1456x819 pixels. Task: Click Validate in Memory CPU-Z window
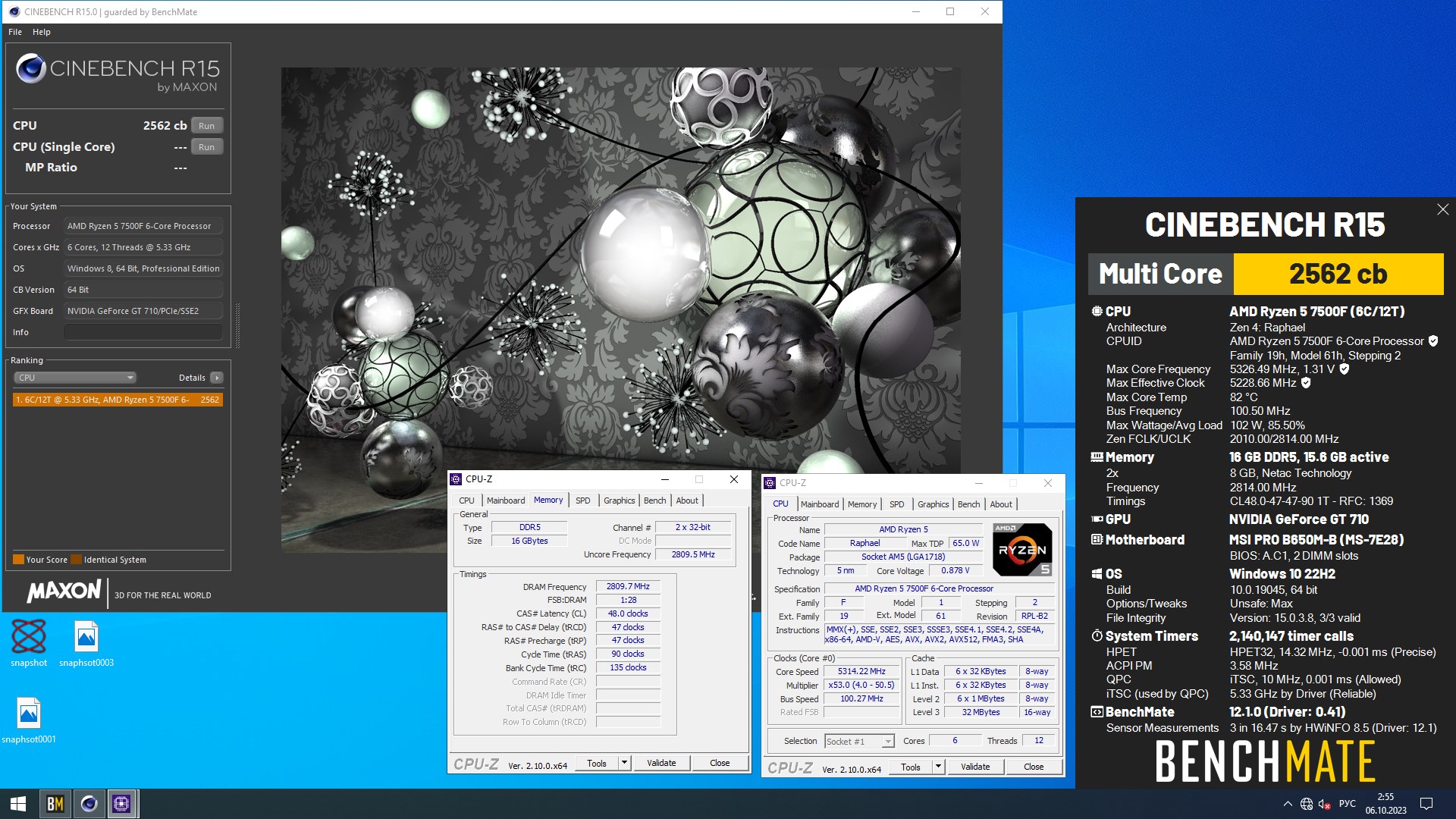coord(661,764)
